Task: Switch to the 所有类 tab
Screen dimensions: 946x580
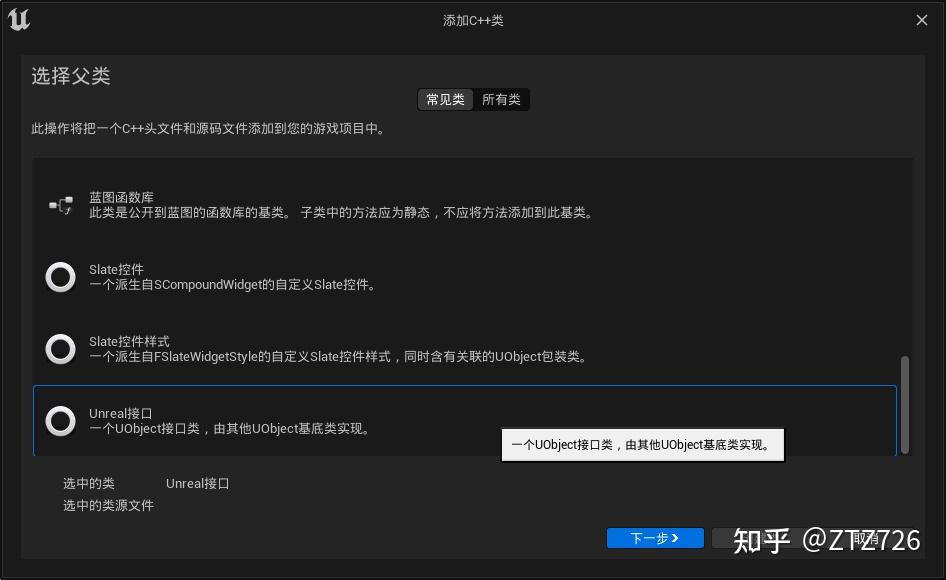Action: [503, 99]
